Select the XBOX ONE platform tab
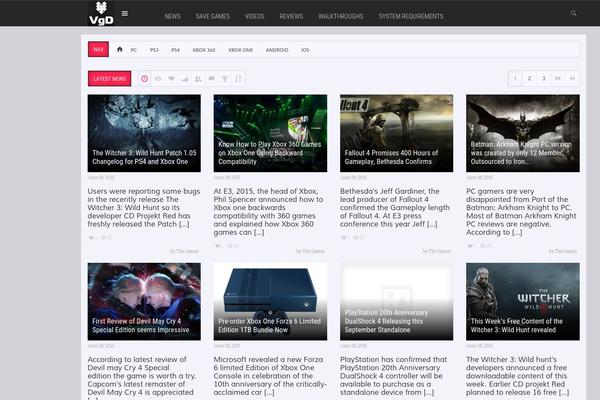The width and height of the screenshot is (600, 400). [x=240, y=50]
